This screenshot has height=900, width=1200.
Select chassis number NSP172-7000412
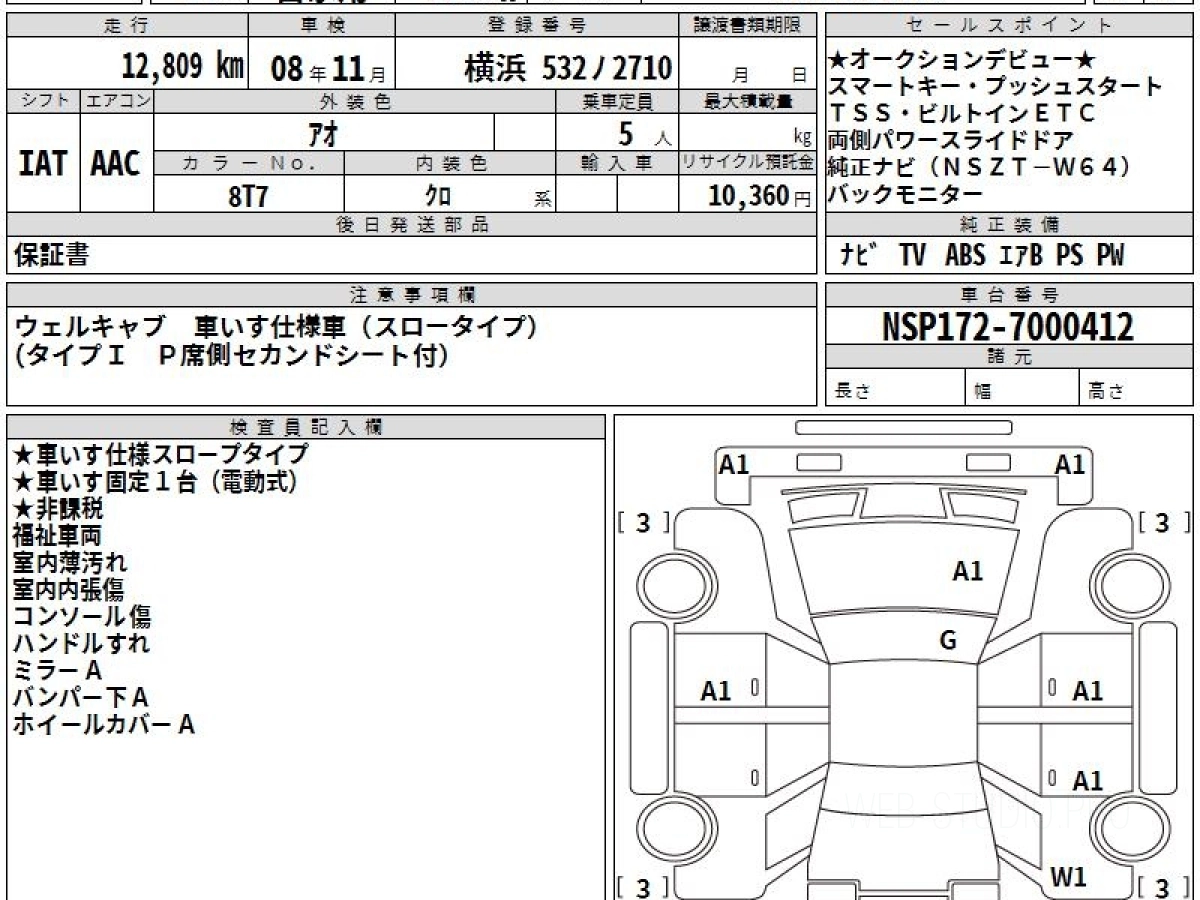[1008, 326]
